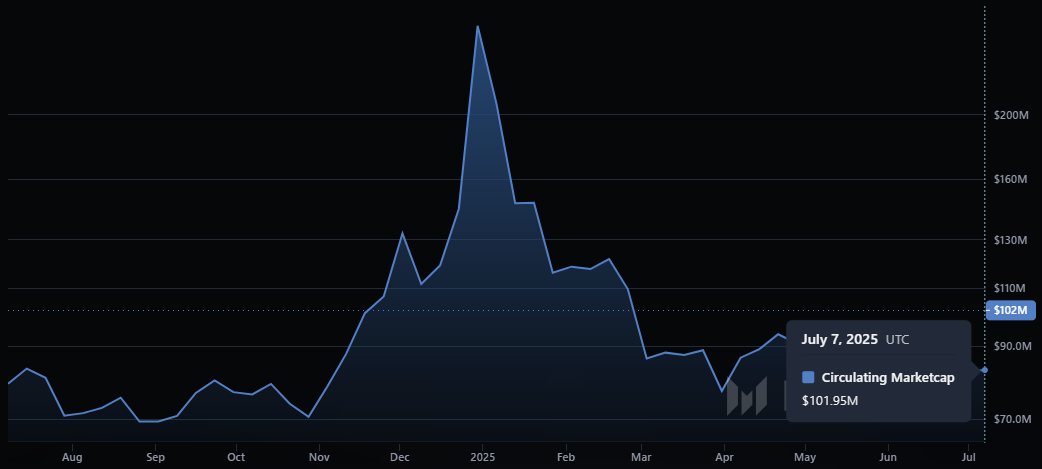Click the $130M y-axis label

pyautogui.click(x=1011, y=239)
